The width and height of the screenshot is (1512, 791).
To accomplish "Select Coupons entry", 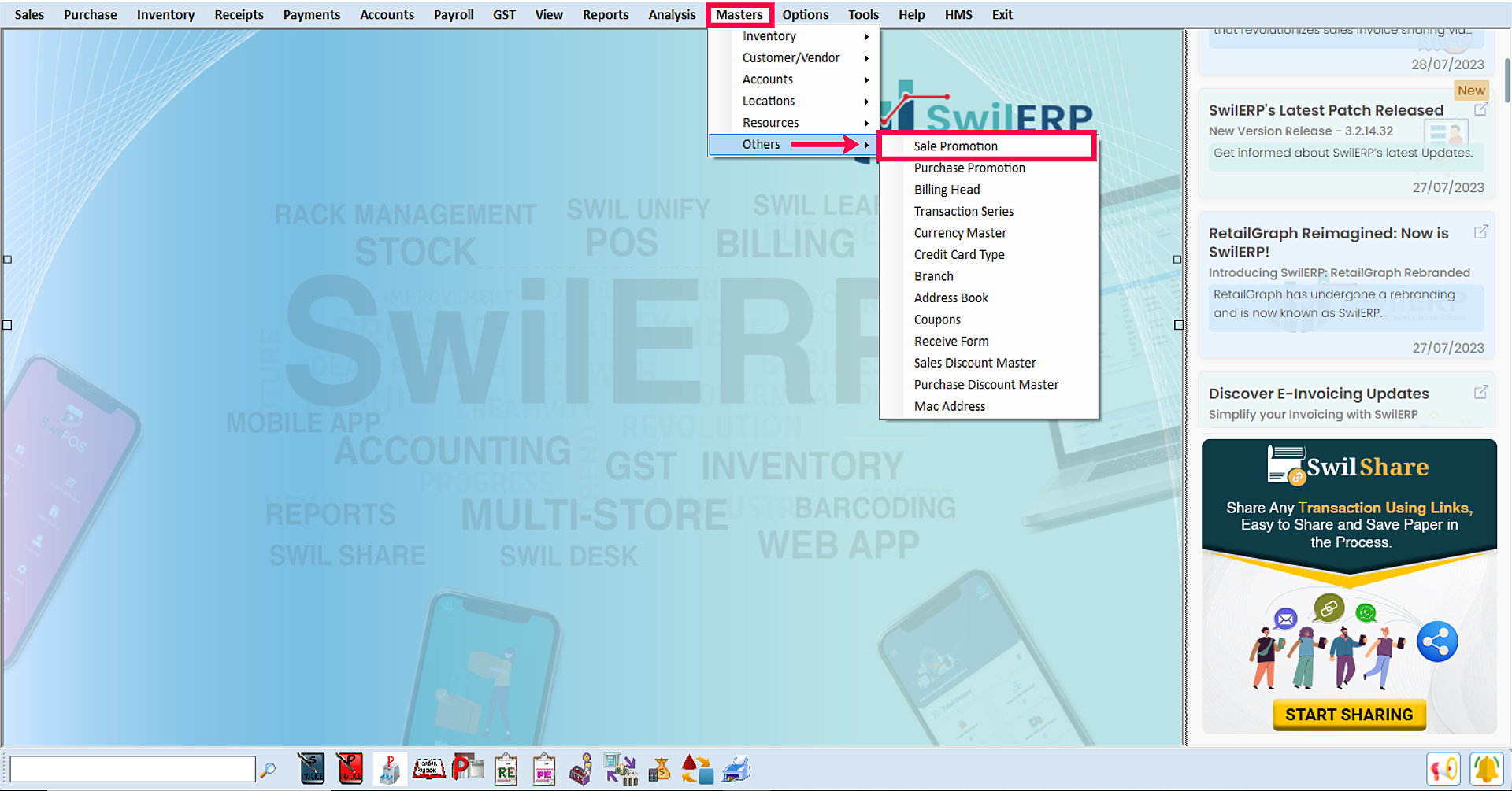I will (x=989, y=320).
